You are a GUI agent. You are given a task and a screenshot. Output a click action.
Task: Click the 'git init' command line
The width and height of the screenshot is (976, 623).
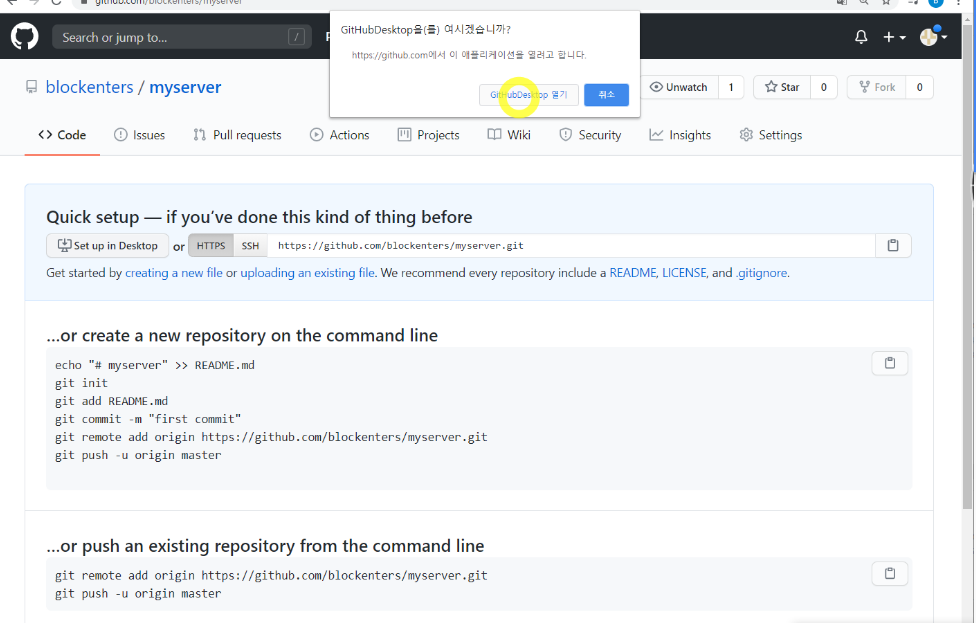(x=82, y=383)
